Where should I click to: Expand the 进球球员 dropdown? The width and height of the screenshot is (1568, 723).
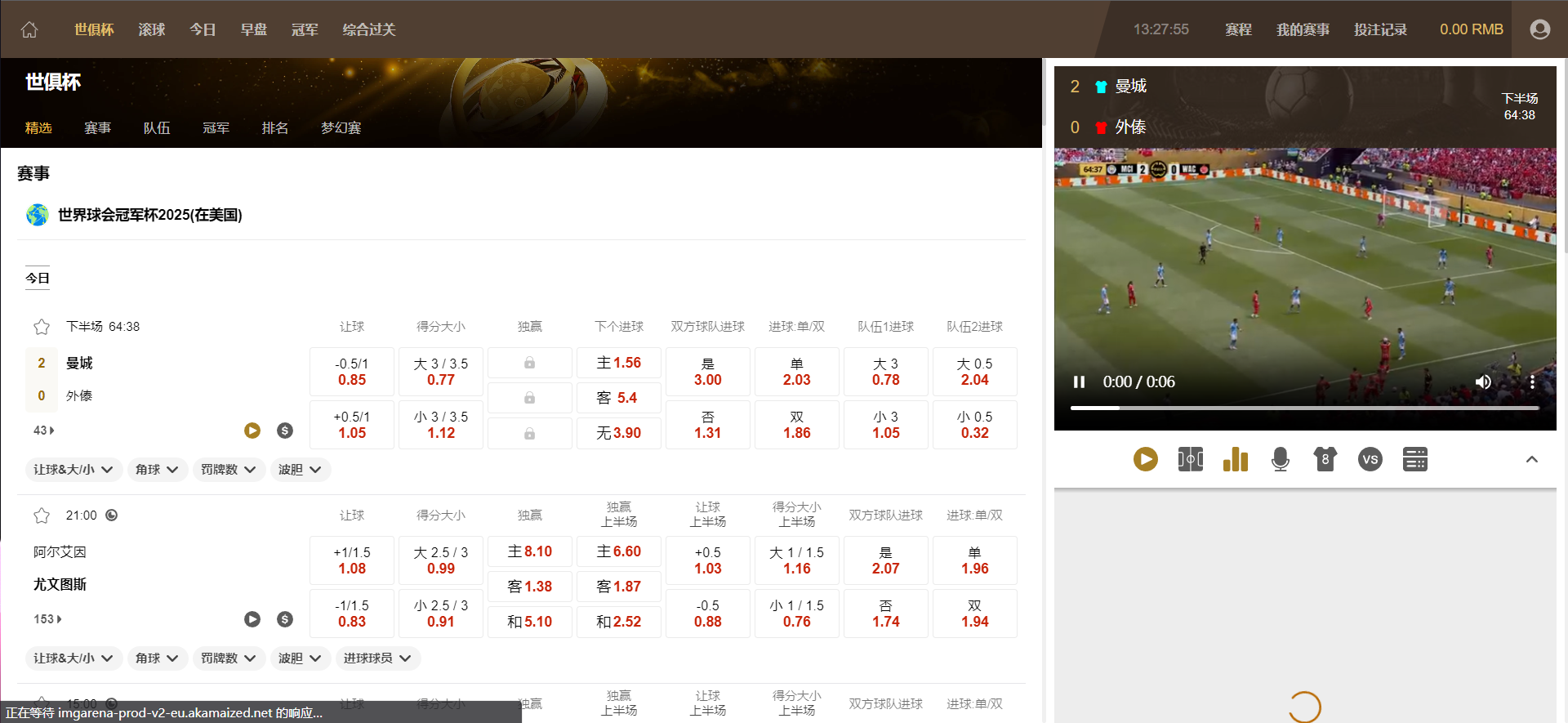(377, 658)
